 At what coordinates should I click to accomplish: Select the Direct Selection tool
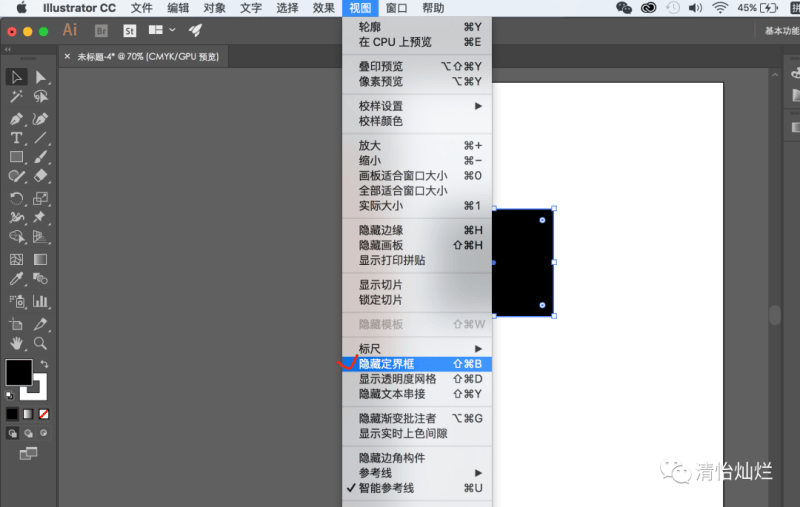pyautogui.click(x=40, y=77)
